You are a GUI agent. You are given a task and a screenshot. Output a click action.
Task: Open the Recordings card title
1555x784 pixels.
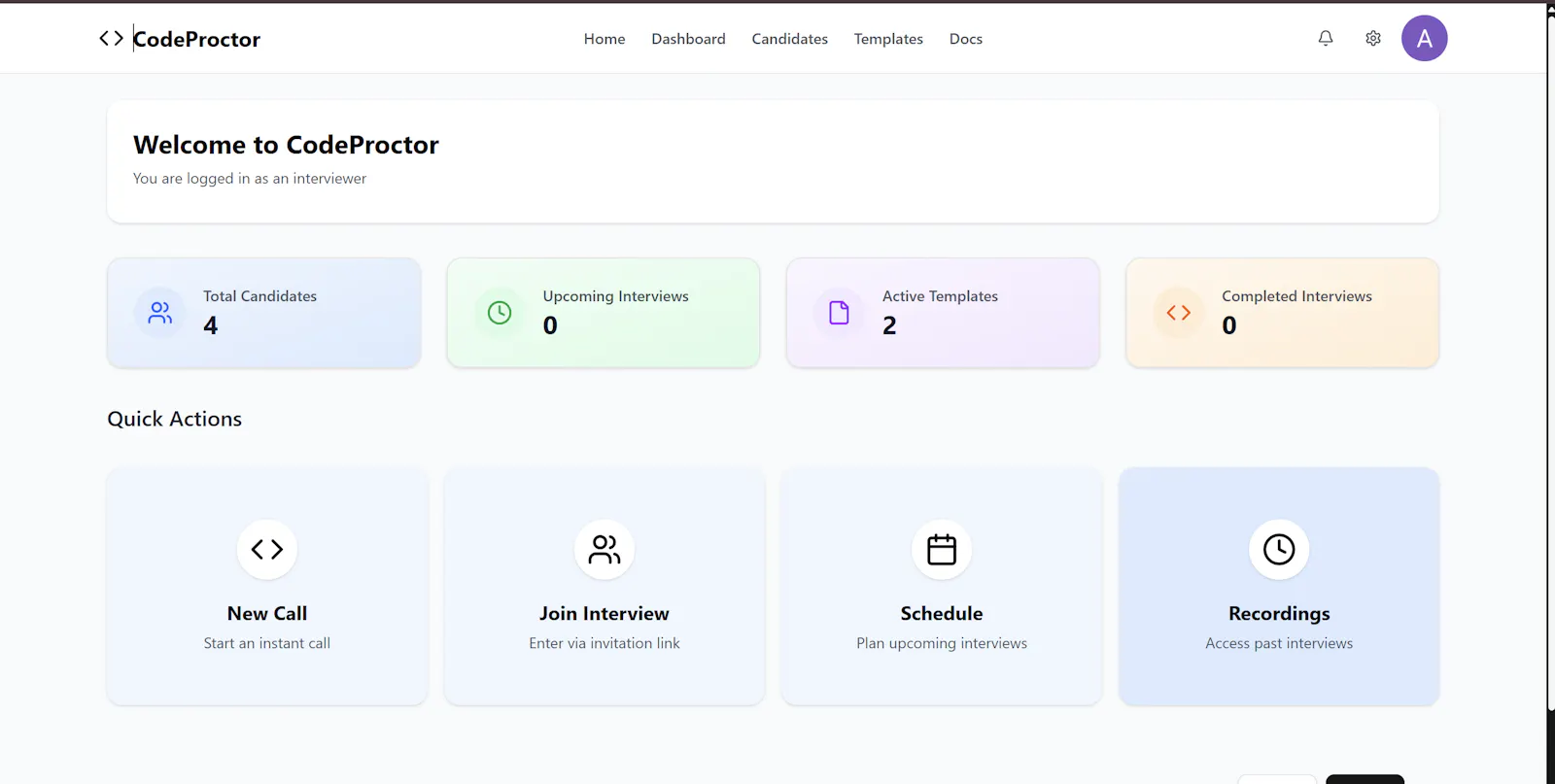[x=1279, y=614]
